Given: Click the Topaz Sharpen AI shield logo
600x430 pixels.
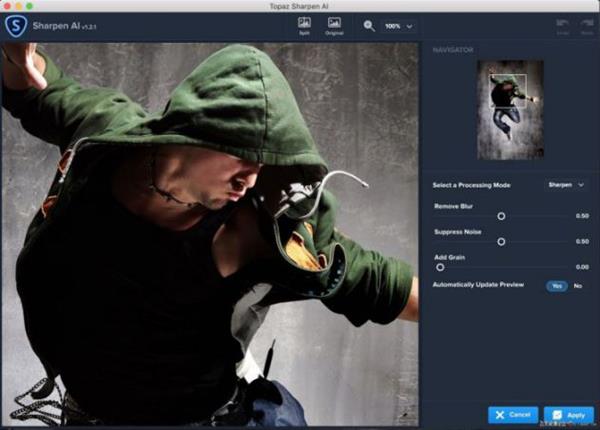Looking at the screenshot, I should click(15, 22).
